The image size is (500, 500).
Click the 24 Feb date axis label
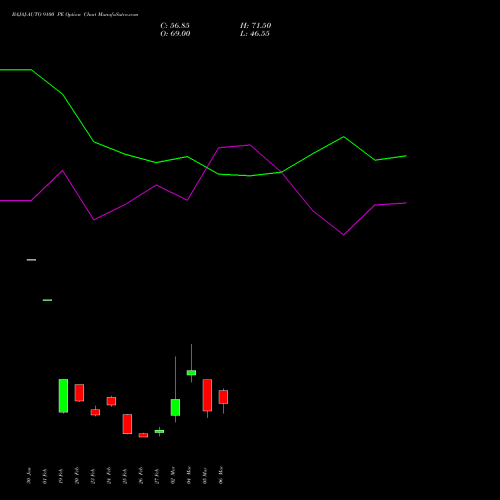(109, 476)
